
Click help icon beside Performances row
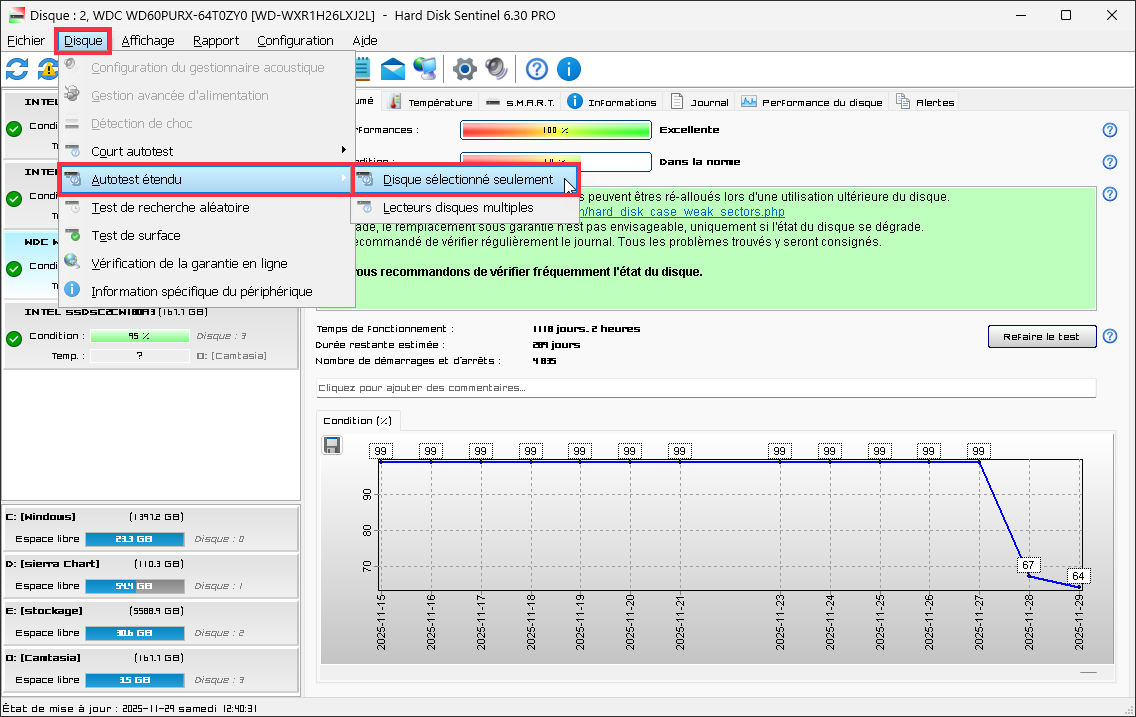pos(1109,130)
